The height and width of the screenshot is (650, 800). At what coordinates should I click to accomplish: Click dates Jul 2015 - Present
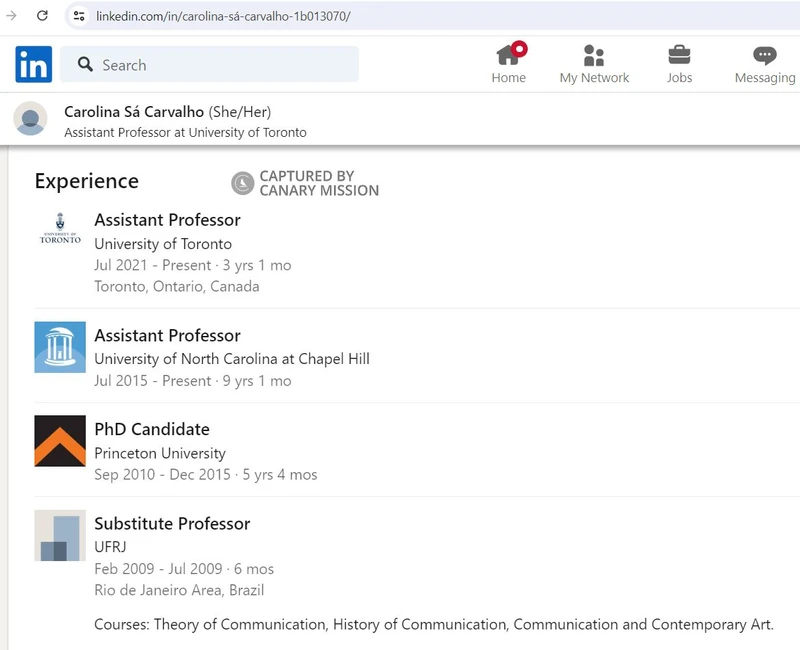[x=152, y=381]
